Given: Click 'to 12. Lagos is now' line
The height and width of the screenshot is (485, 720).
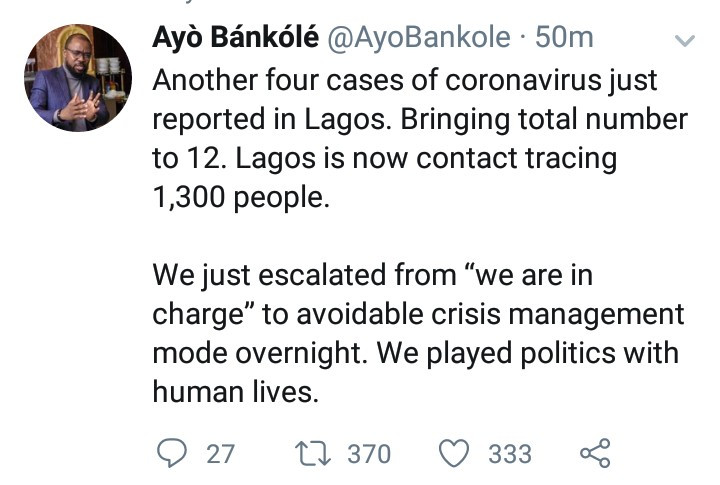Looking at the screenshot, I should pyautogui.click(x=385, y=159).
